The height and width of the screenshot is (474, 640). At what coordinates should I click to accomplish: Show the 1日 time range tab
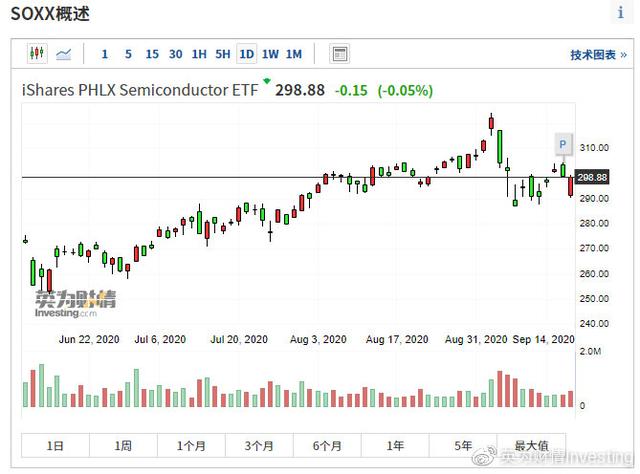[x=56, y=445]
